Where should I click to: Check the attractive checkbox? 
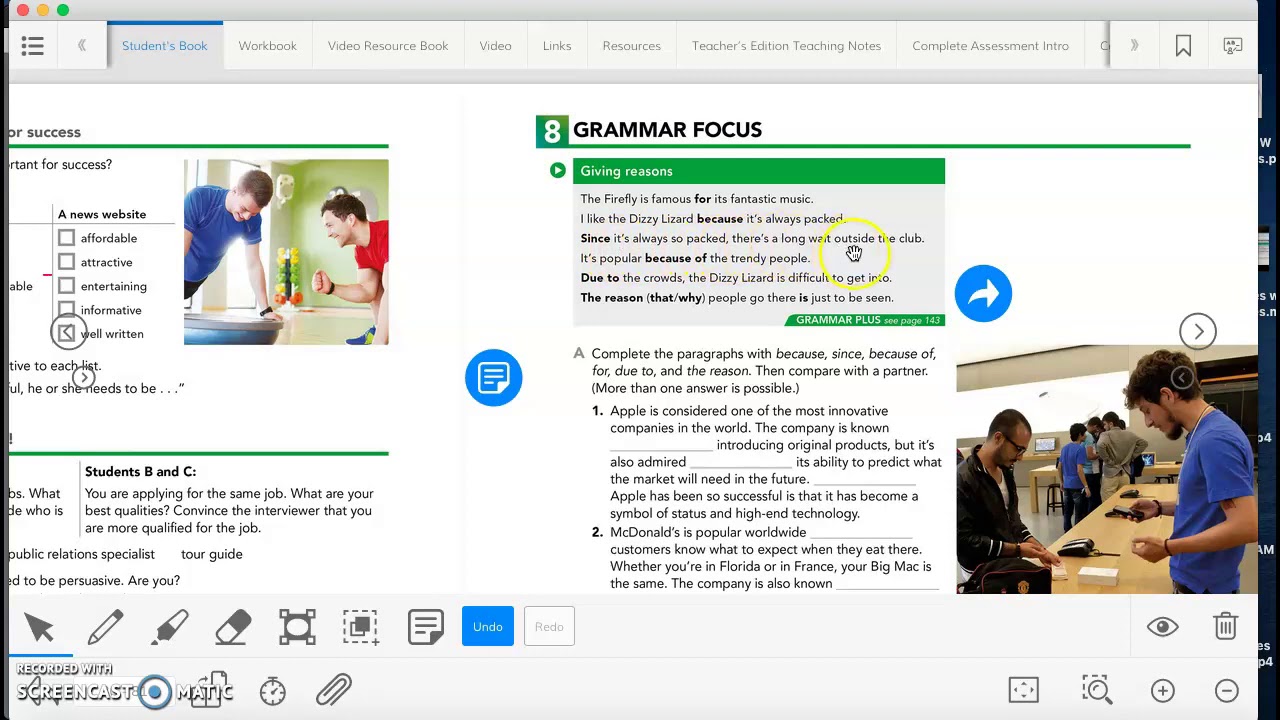coord(66,262)
